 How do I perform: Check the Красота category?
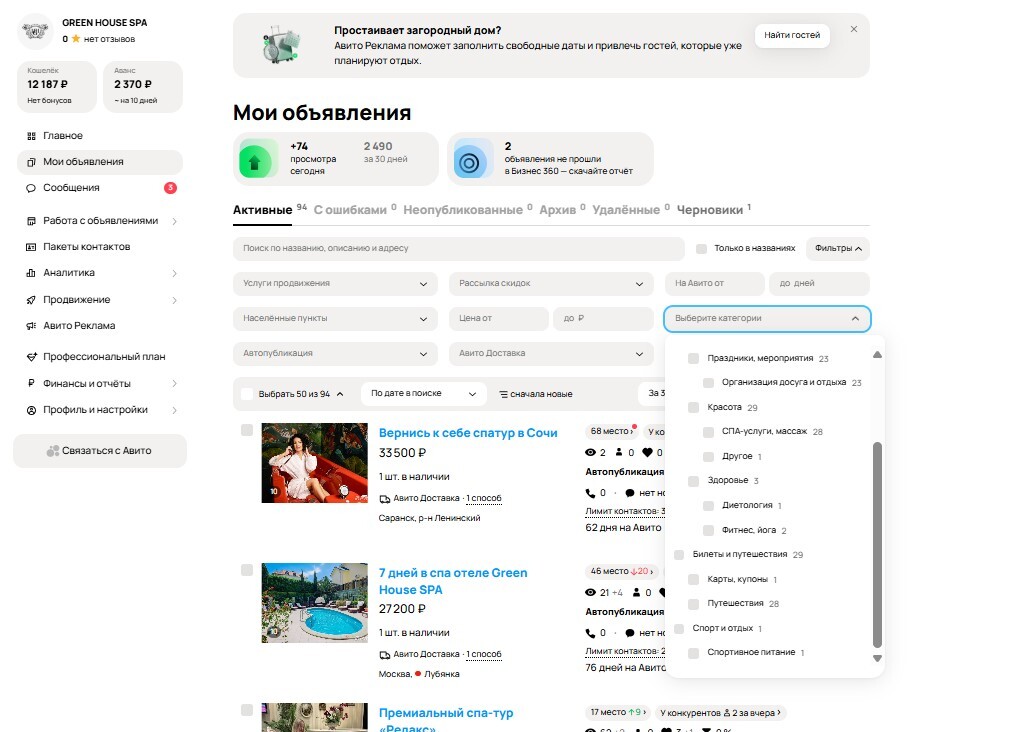(x=693, y=408)
